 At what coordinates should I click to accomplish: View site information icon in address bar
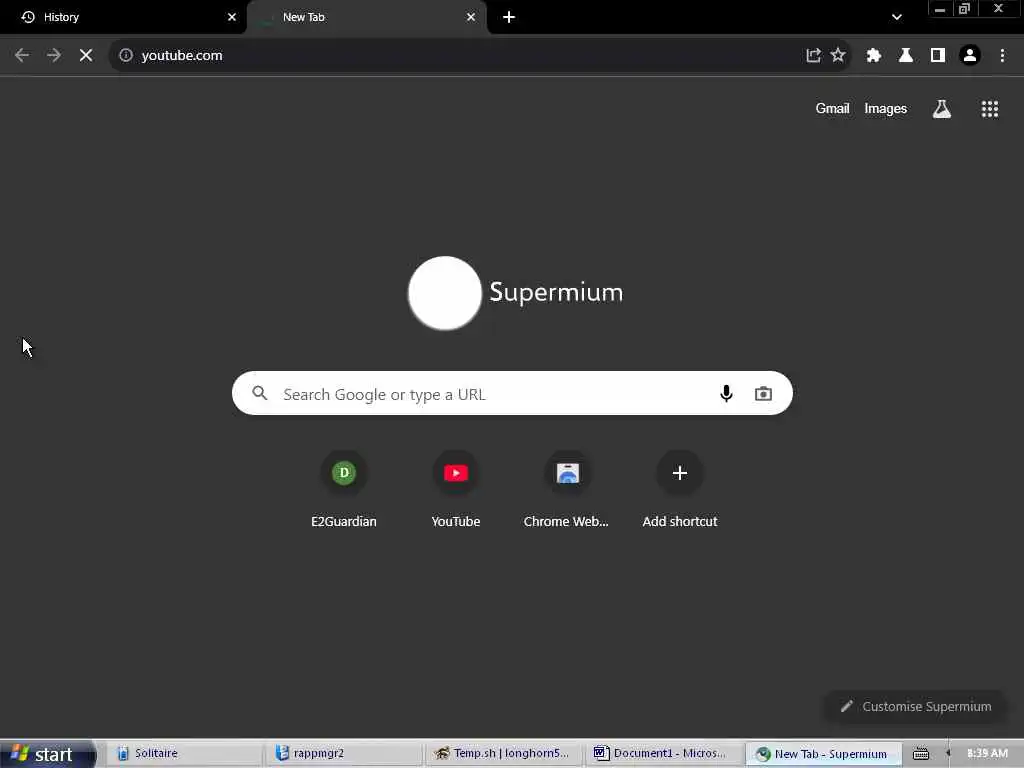tap(126, 56)
